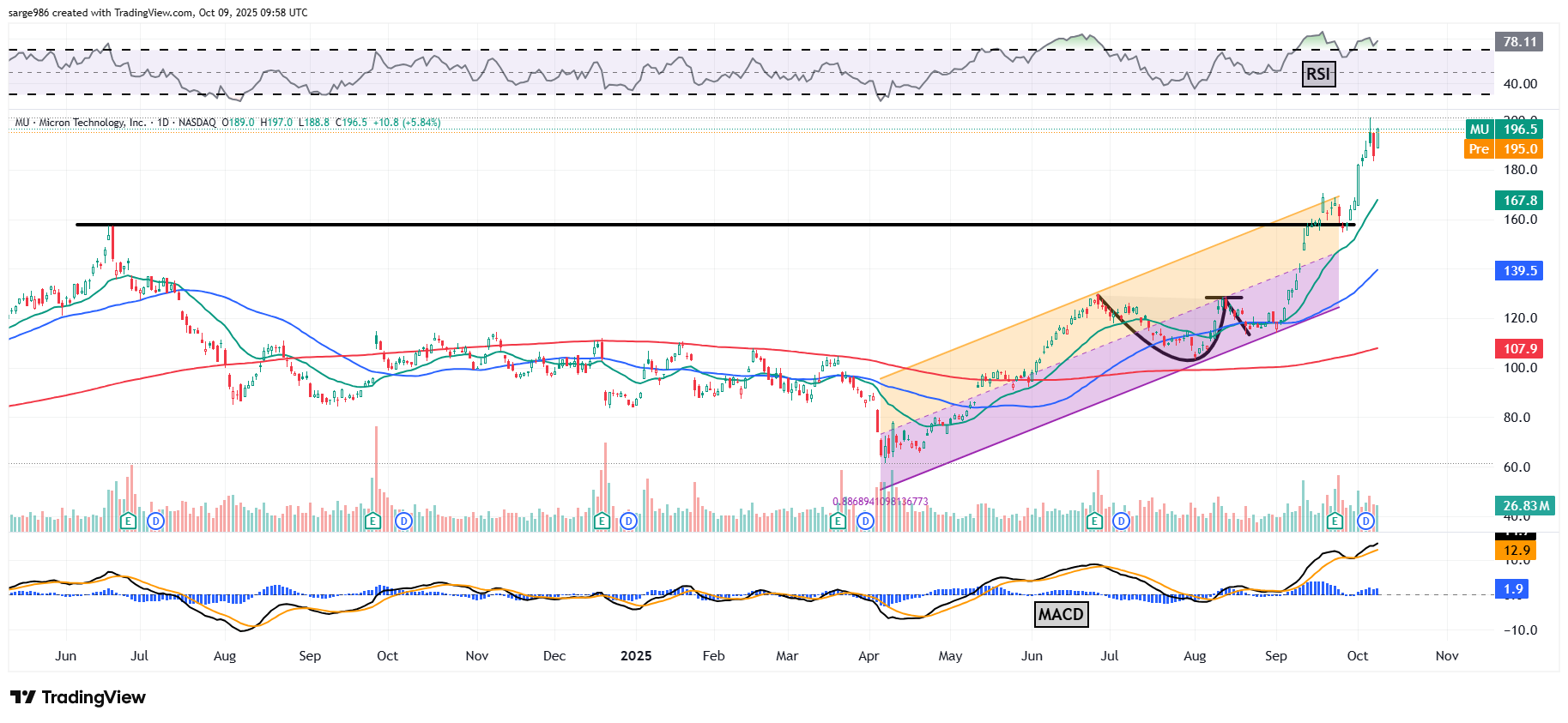Open the earnings marker from late June 2025
This screenshot has height=723, width=1568.
tap(1093, 521)
